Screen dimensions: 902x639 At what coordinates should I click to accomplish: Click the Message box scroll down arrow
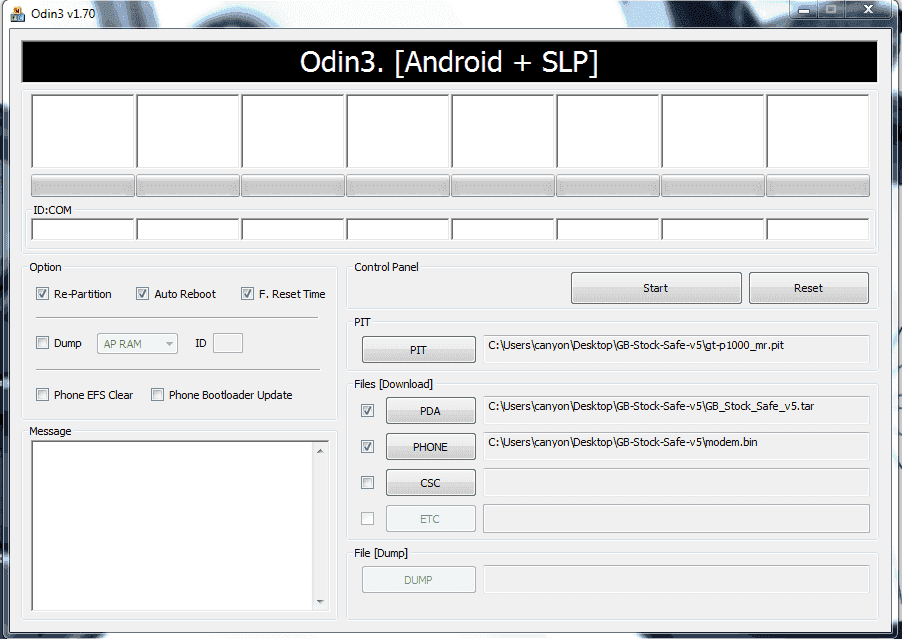(320, 602)
